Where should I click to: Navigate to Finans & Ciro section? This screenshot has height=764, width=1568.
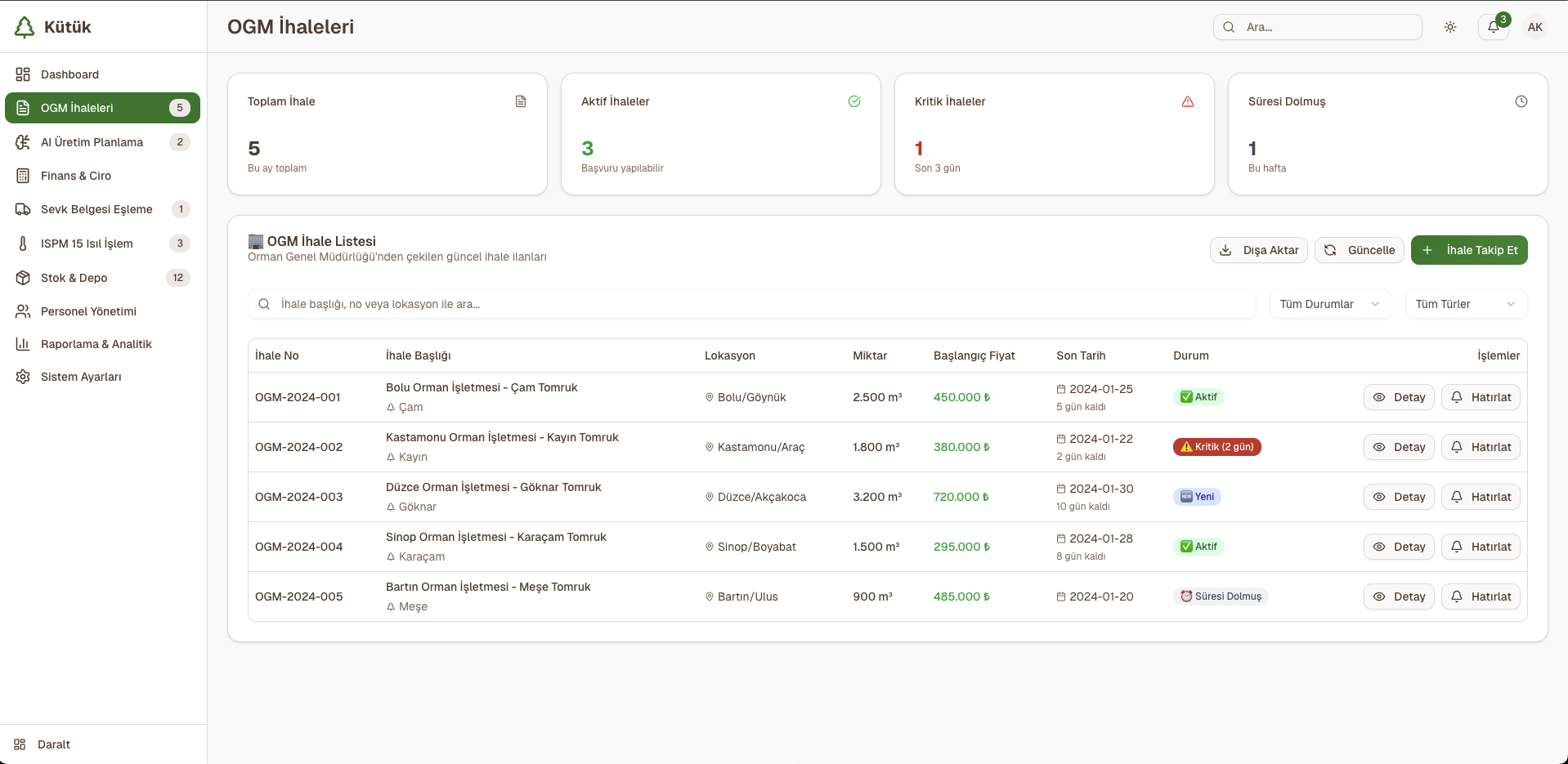(x=76, y=176)
